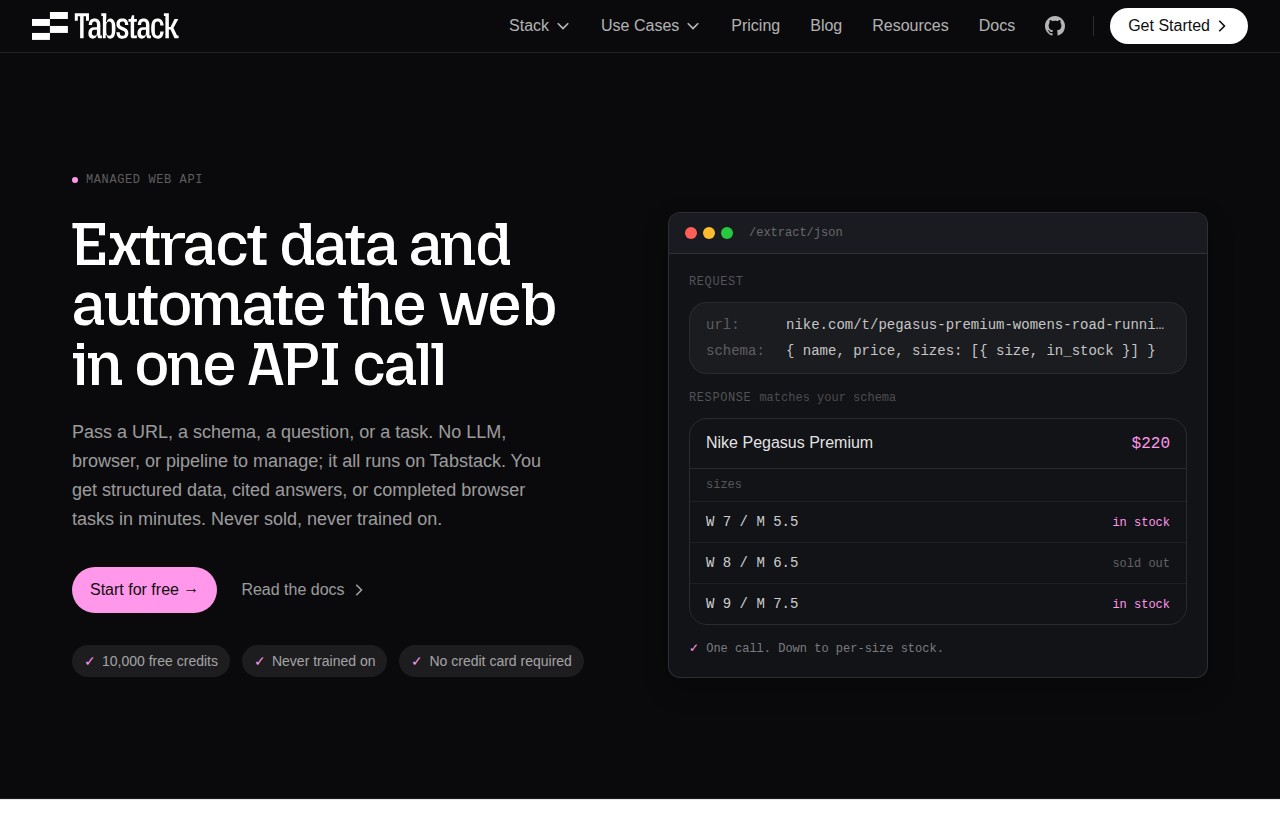This screenshot has height=820, width=1280.
Task: Click the /extract/json path label
Action: (796, 232)
